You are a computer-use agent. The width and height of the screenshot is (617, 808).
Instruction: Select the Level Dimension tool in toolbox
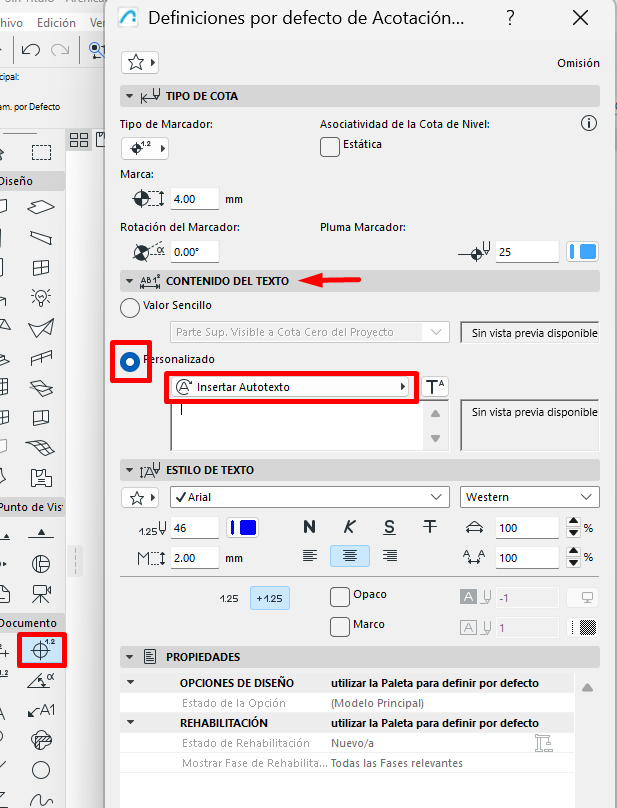41,650
